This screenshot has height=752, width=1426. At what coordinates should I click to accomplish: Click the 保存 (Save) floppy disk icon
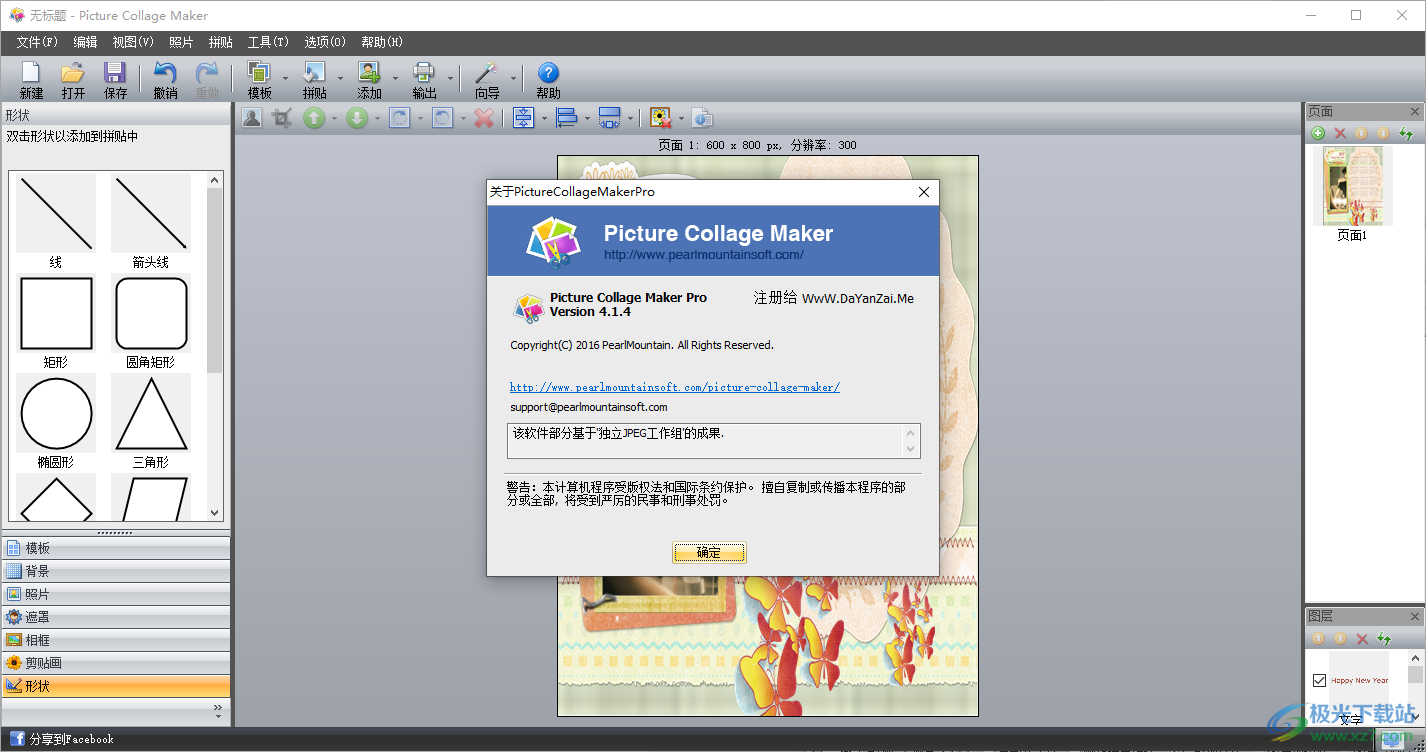pyautogui.click(x=115, y=73)
